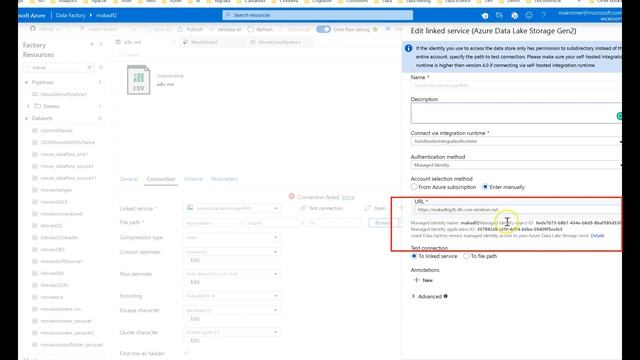Collapse the Pipelines tree node
This screenshot has height=360, width=640.
click(27, 82)
